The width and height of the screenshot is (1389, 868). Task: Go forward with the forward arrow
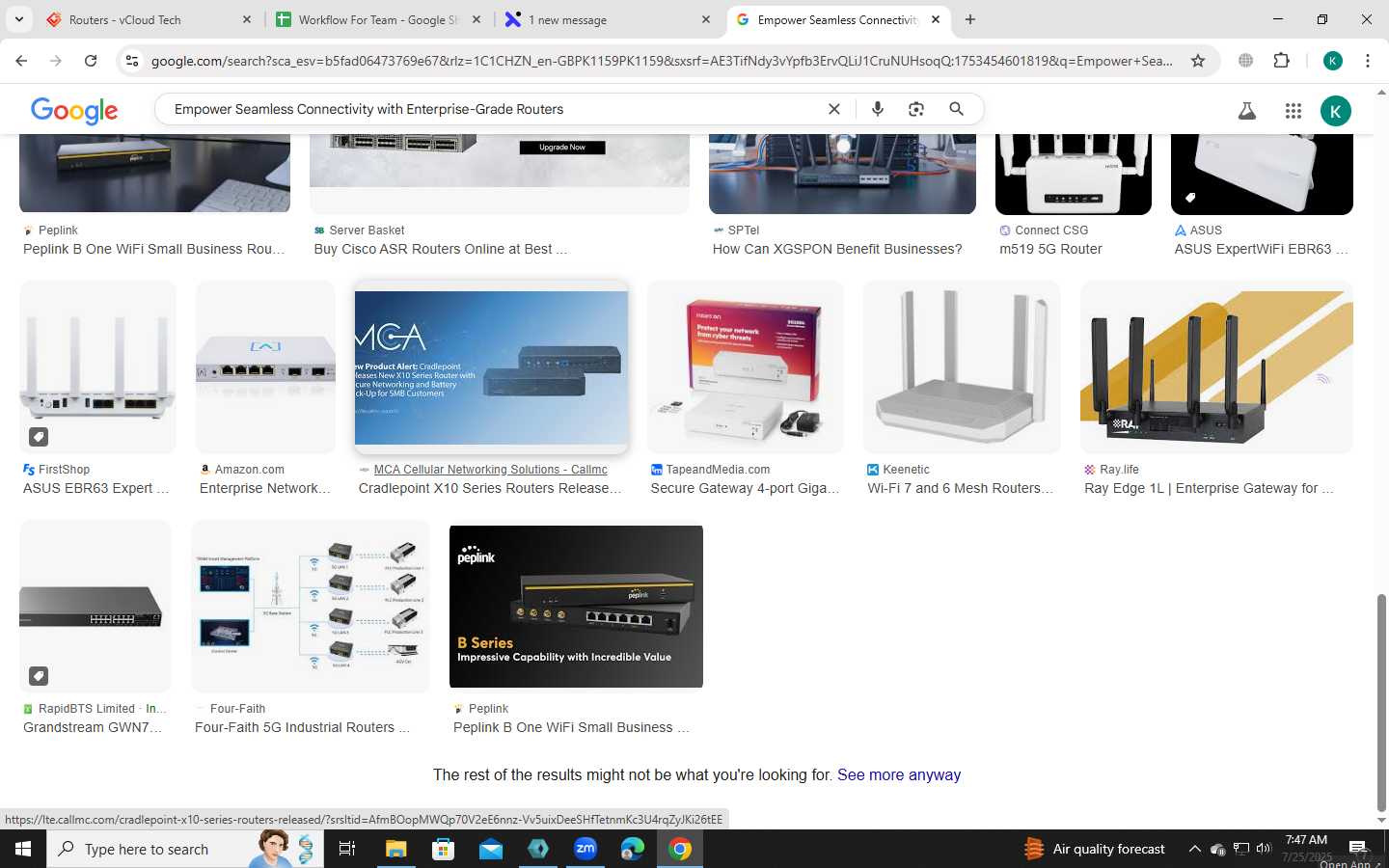[56, 61]
